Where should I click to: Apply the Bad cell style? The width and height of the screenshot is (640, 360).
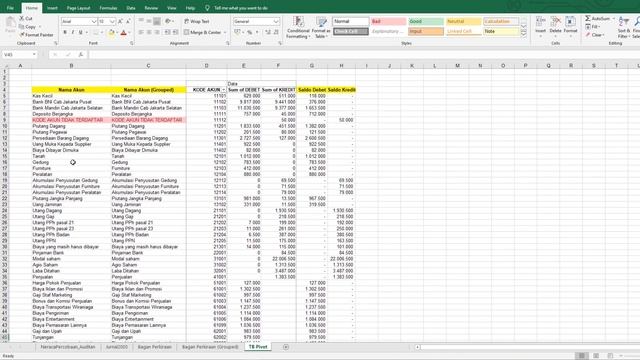(389, 21)
